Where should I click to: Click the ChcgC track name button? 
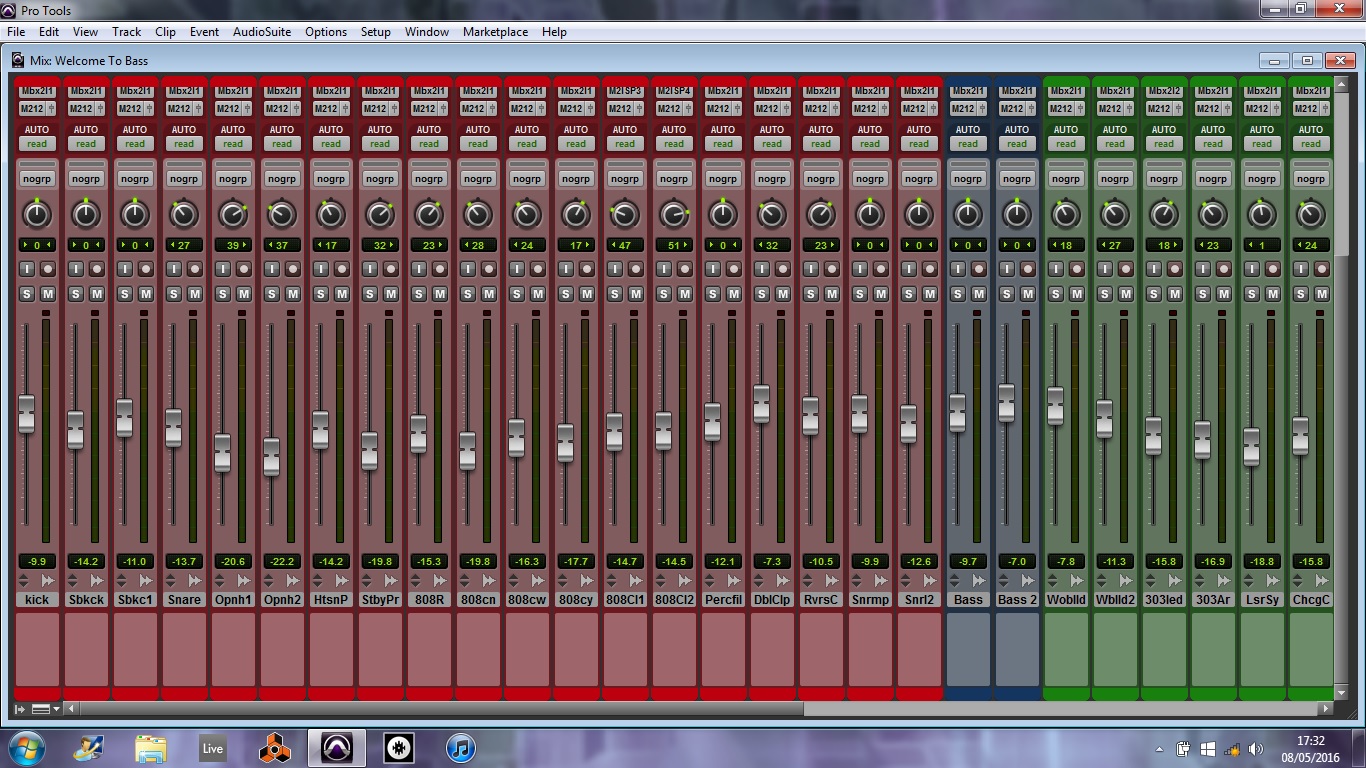pos(1310,600)
